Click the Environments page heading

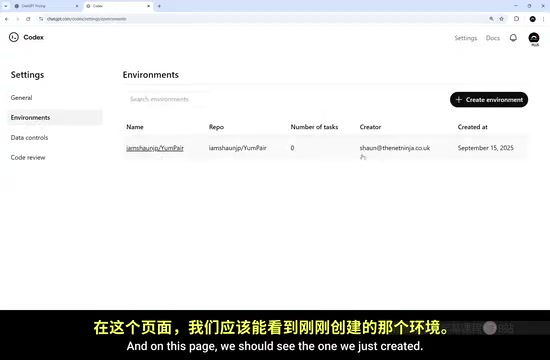tap(150, 75)
